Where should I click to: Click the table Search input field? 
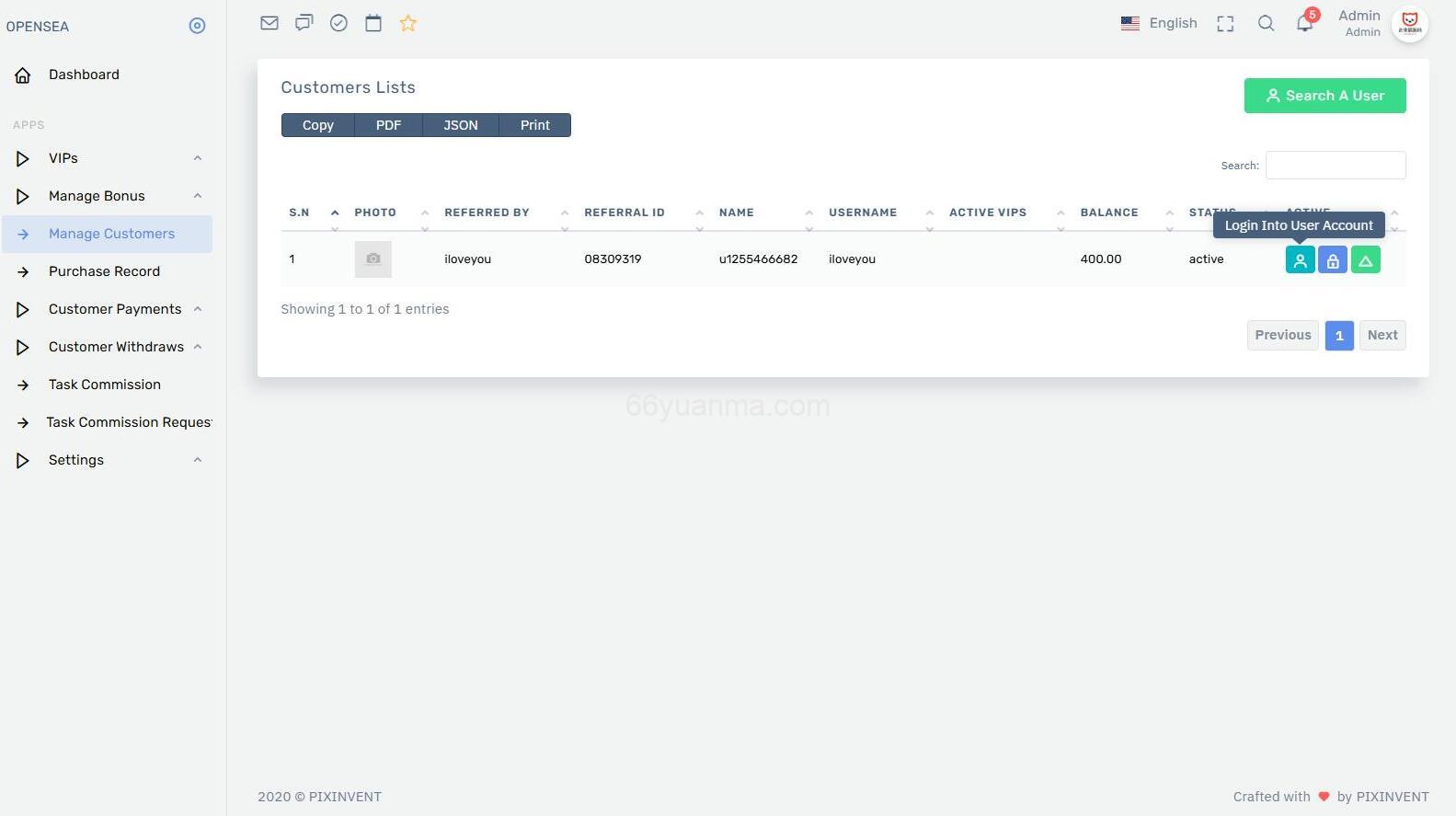pyautogui.click(x=1335, y=166)
